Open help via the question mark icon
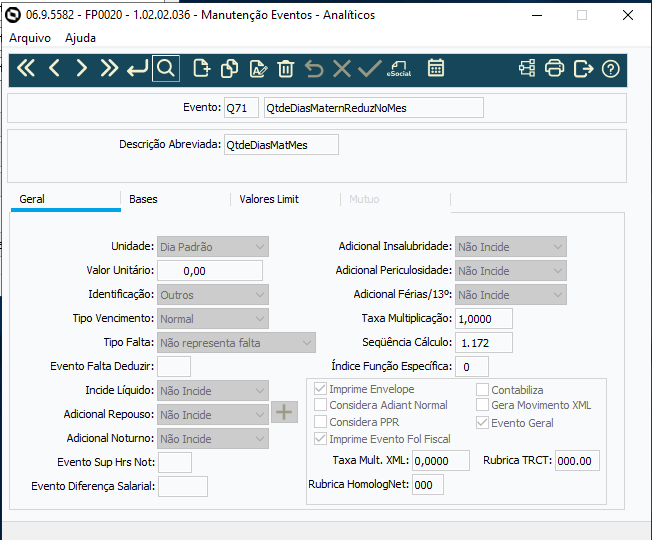 click(x=610, y=69)
